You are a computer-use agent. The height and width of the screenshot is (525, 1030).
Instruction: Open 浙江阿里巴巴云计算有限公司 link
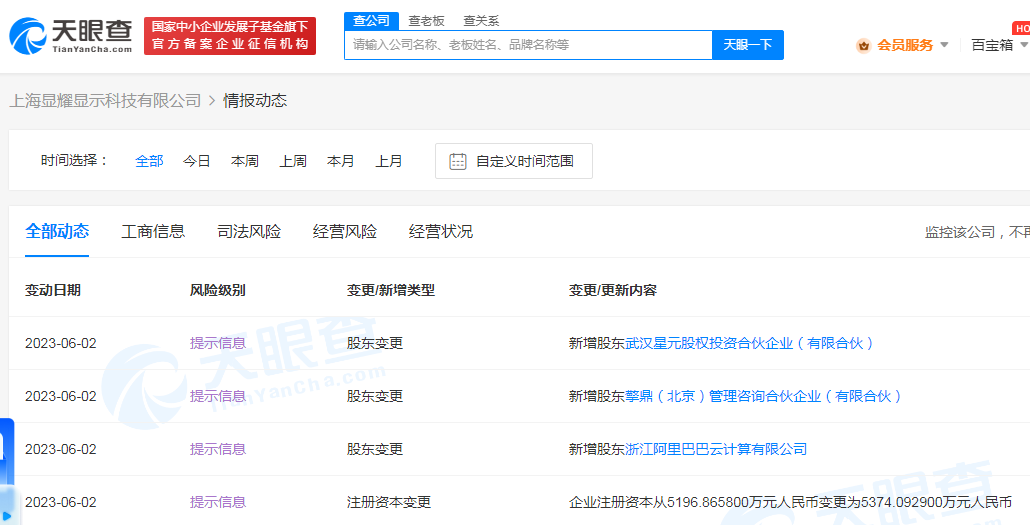pyautogui.click(x=716, y=449)
